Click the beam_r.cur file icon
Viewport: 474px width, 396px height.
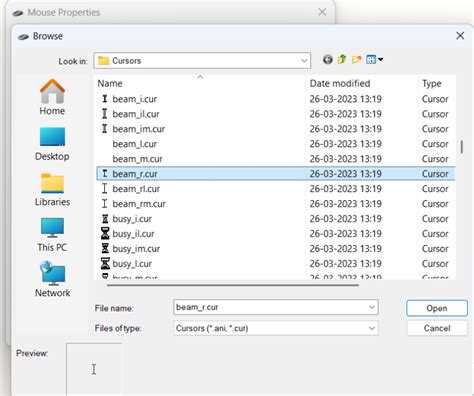pyautogui.click(x=105, y=174)
